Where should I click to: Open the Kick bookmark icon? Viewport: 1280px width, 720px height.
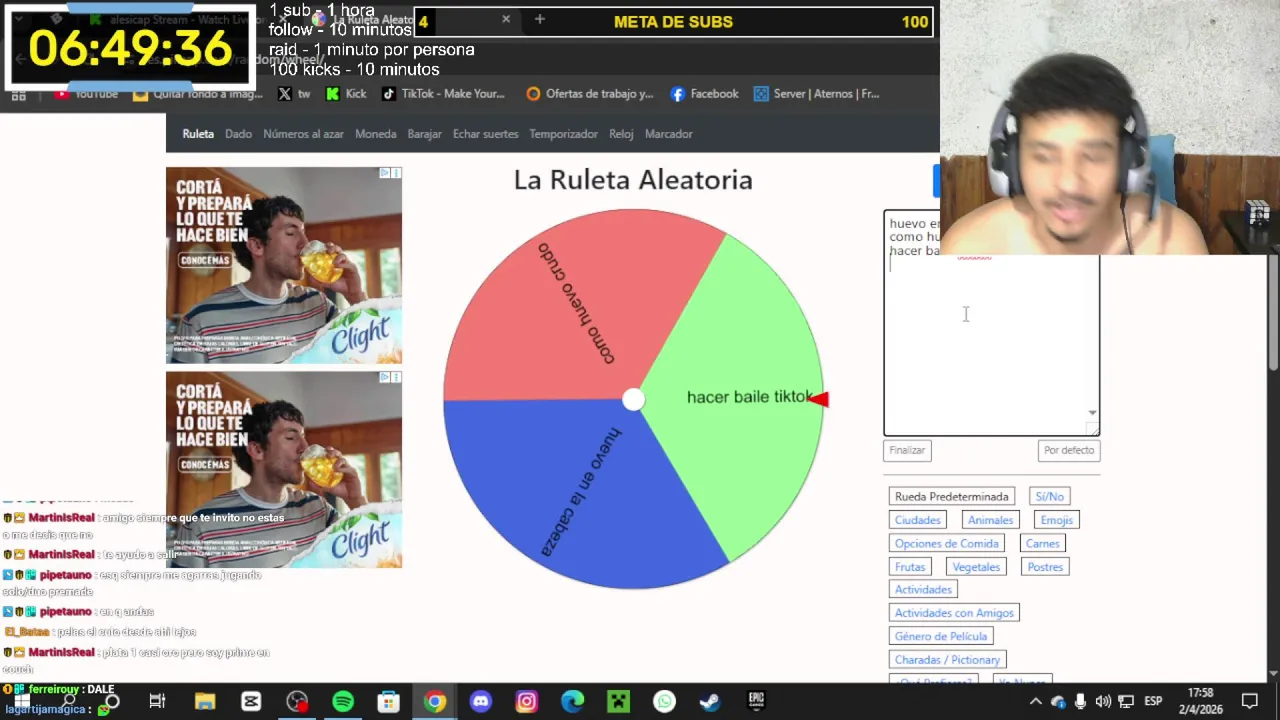coord(335,94)
